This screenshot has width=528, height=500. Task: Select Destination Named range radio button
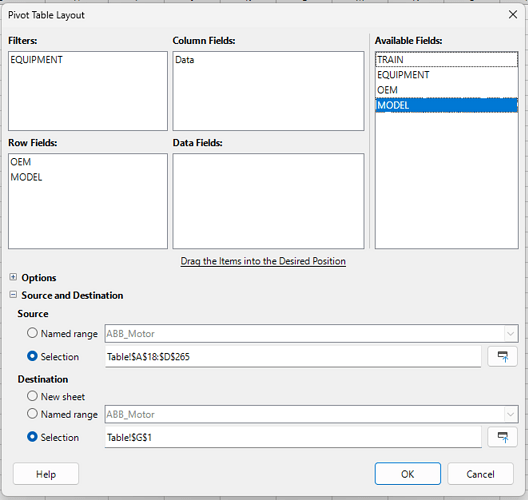(32, 413)
